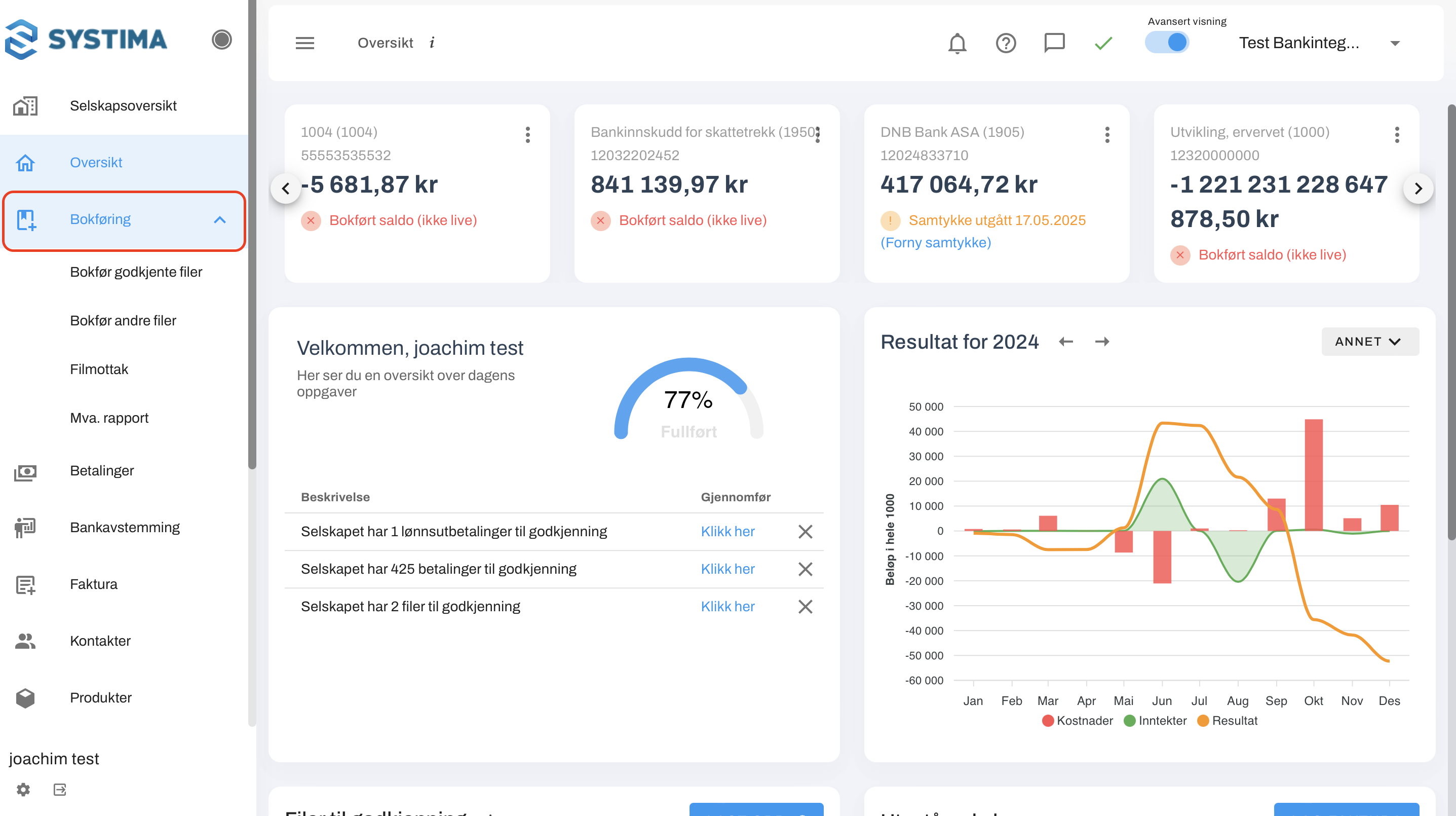Show previous year in Resultat chart
This screenshot has width=1456, height=816.
1065,342
